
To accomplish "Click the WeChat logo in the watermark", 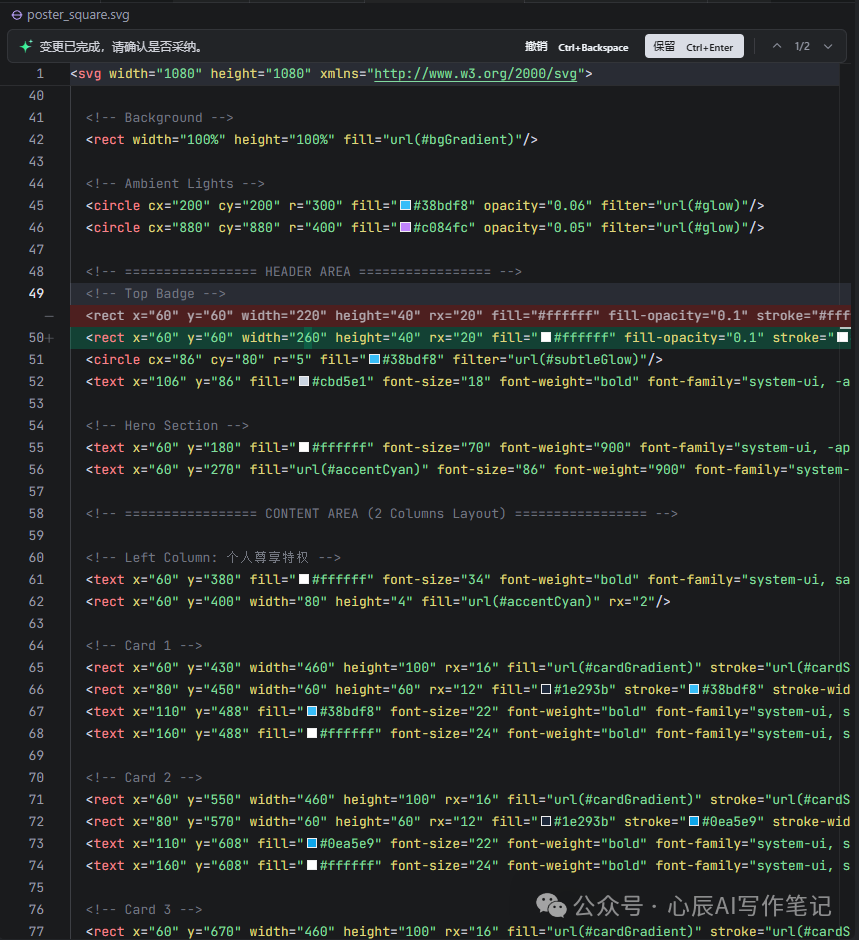I will coord(551,905).
